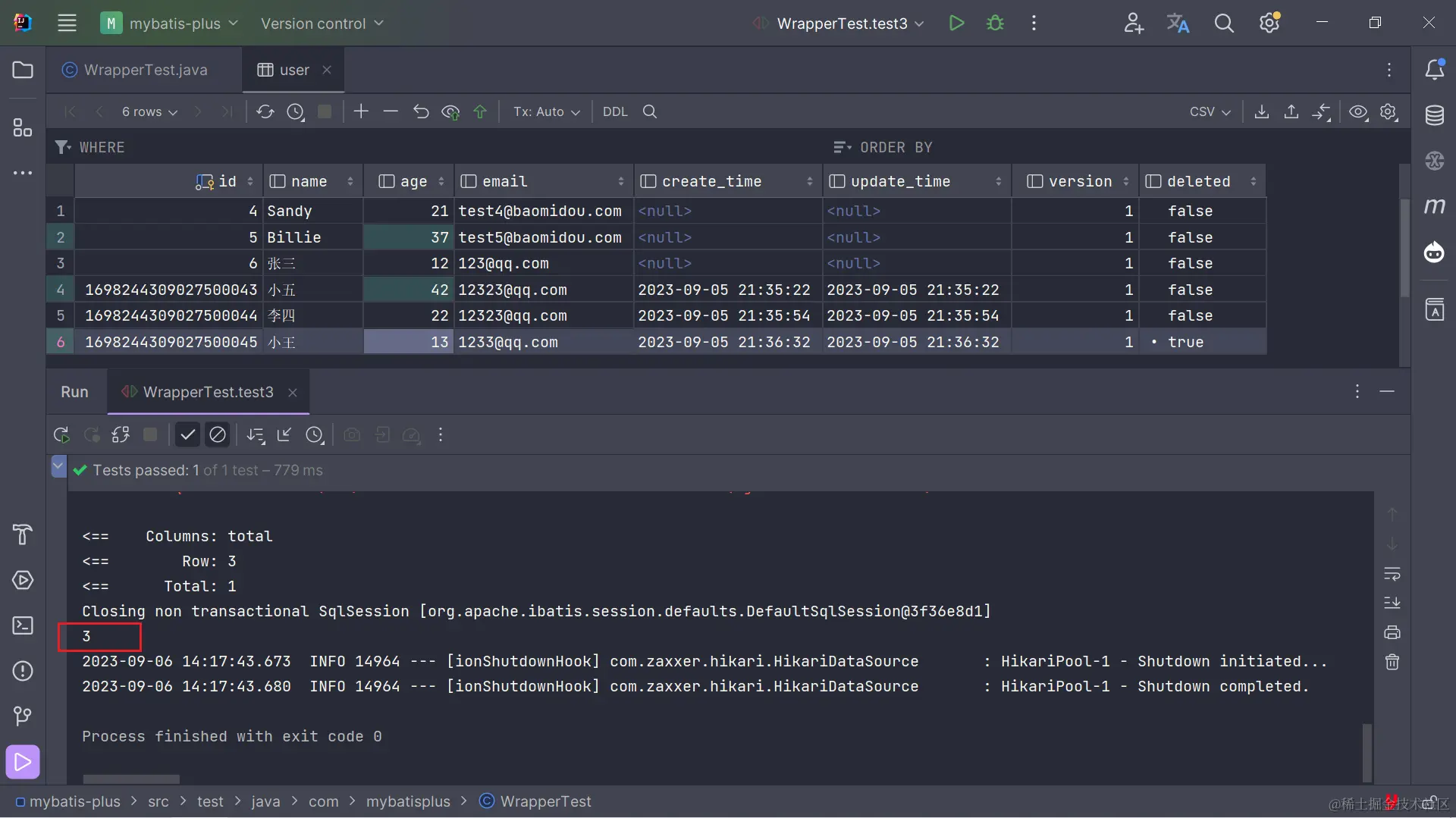This screenshot has width=1456, height=818.
Task: Revert selected changes in table
Action: point(421,111)
